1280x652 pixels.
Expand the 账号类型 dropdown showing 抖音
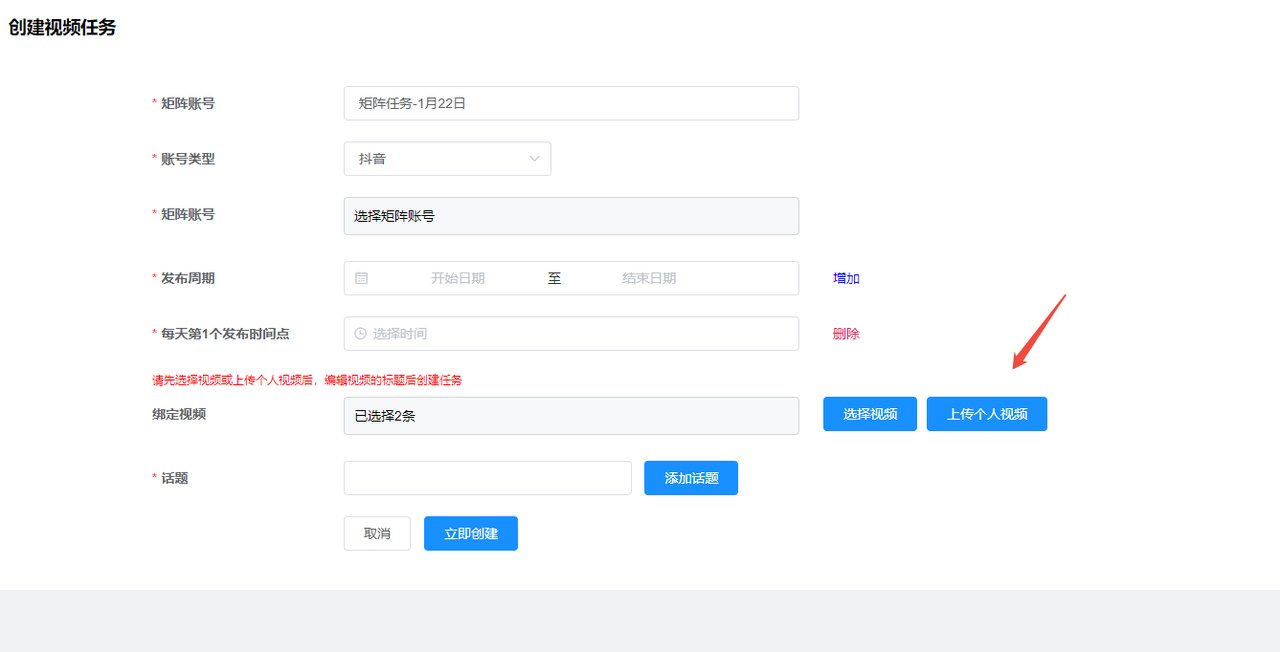(447, 159)
